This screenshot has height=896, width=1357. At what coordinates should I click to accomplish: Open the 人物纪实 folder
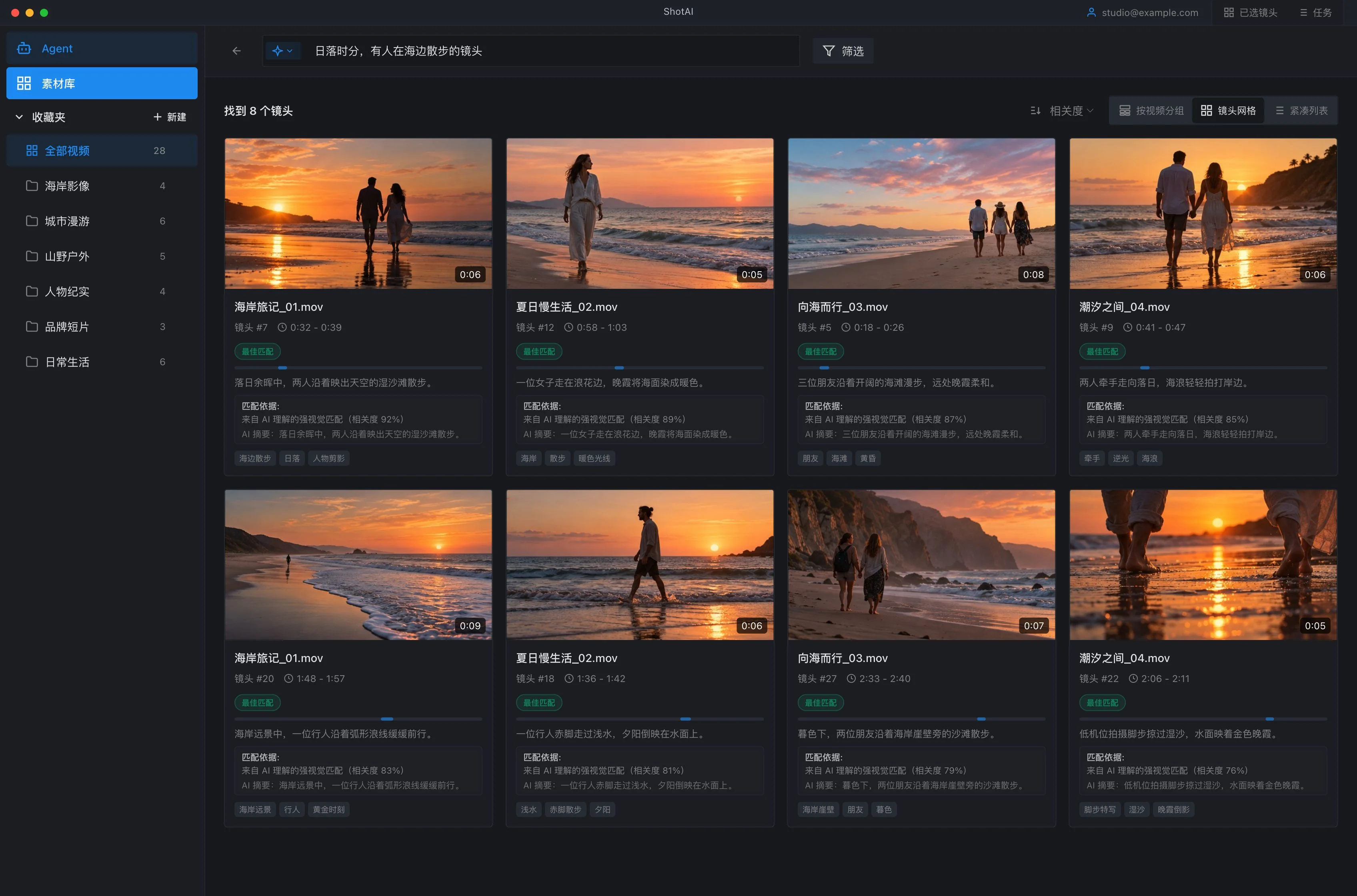[x=102, y=292]
